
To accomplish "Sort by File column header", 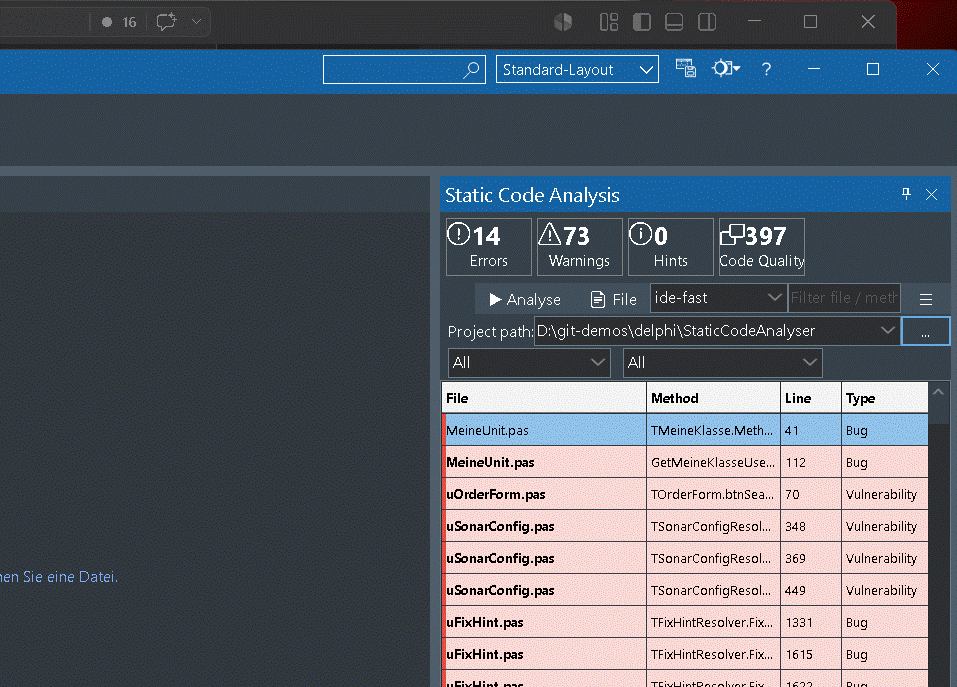I will click(x=544, y=398).
